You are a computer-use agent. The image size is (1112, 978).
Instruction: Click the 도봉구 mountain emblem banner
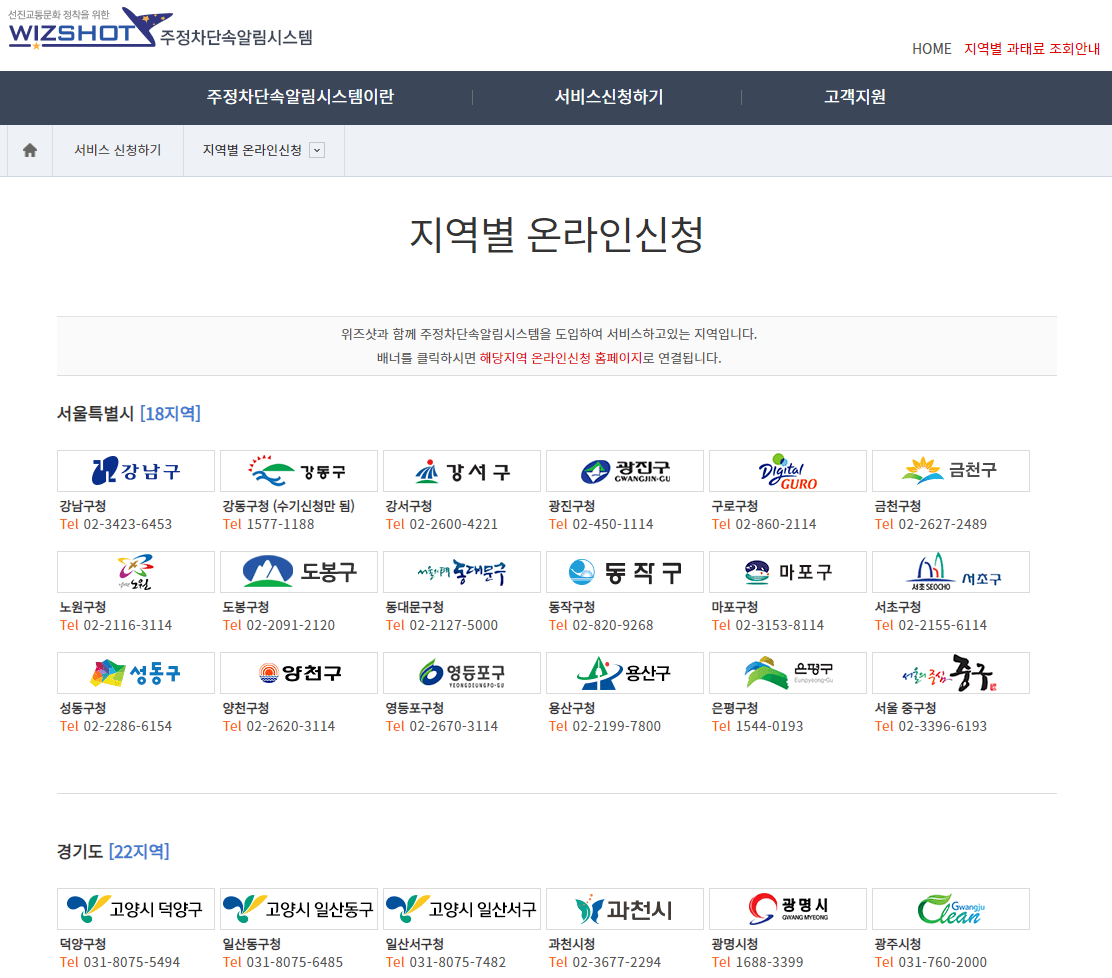[x=298, y=571]
